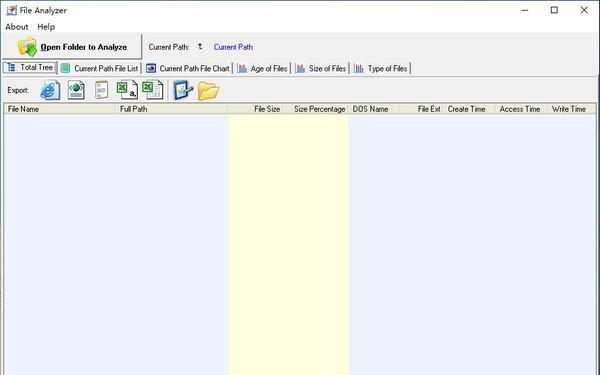Open the blue Current Path link
The width and height of the screenshot is (600, 375).
(233, 47)
